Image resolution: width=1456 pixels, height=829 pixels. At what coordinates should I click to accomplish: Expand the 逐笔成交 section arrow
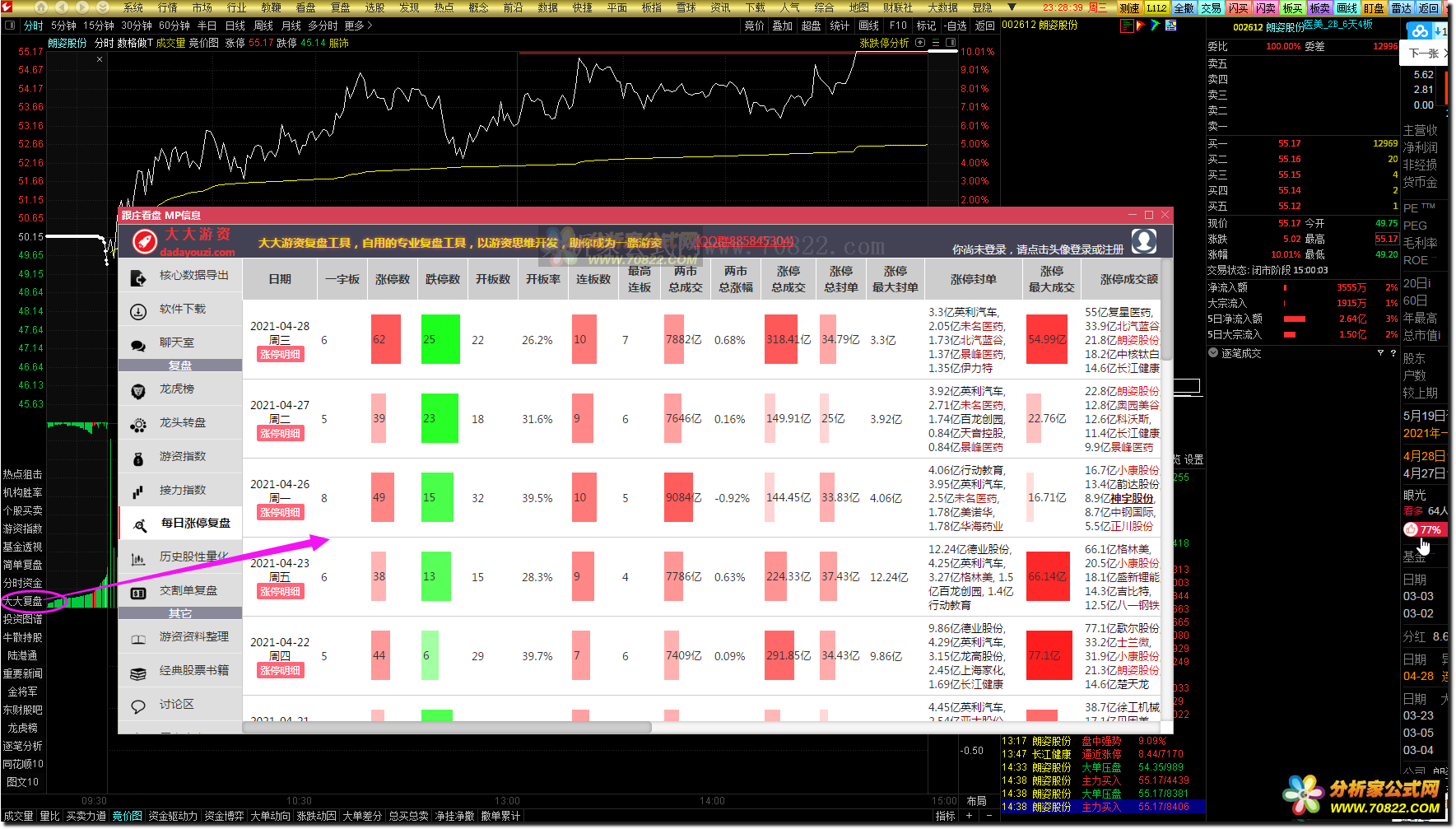click(x=1213, y=353)
